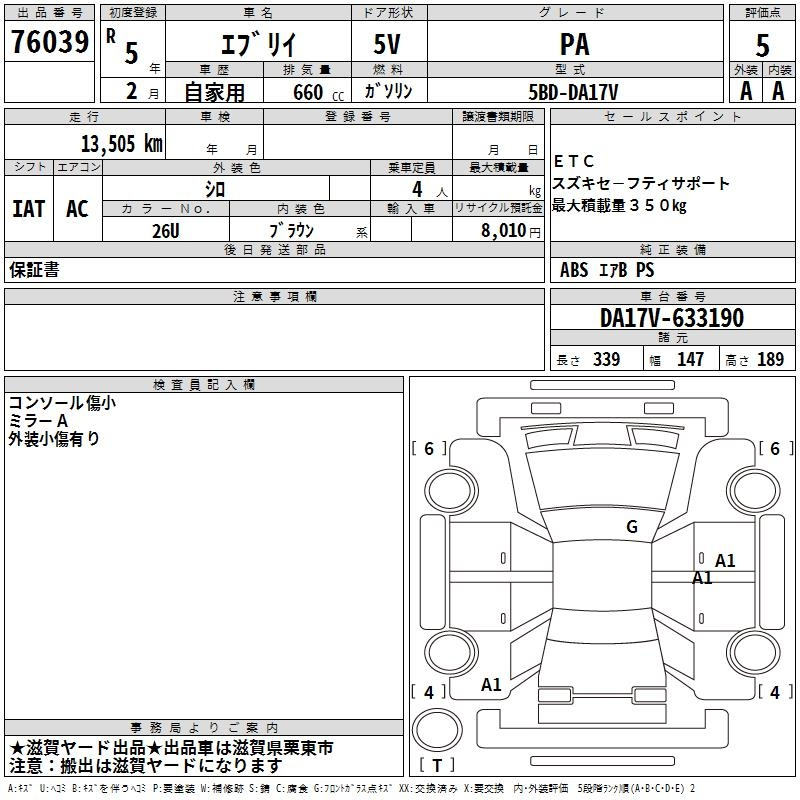
Task: Click the A1 mark at diagram bottom left
Action: pyautogui.click(x=491, y=685)
